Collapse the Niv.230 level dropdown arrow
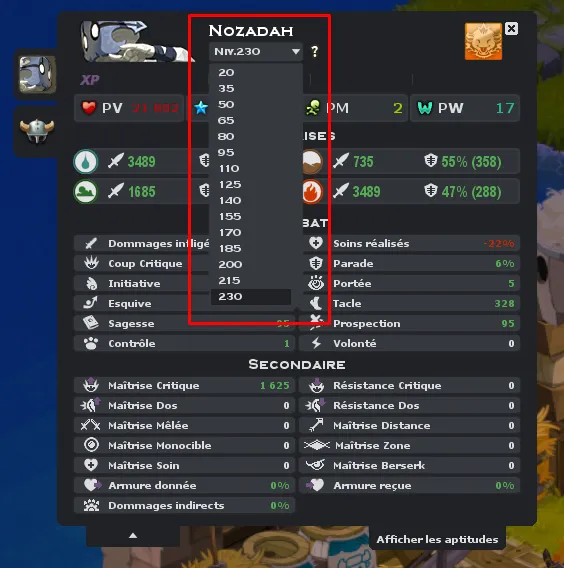Screen dimensions: 564x568 296,51
